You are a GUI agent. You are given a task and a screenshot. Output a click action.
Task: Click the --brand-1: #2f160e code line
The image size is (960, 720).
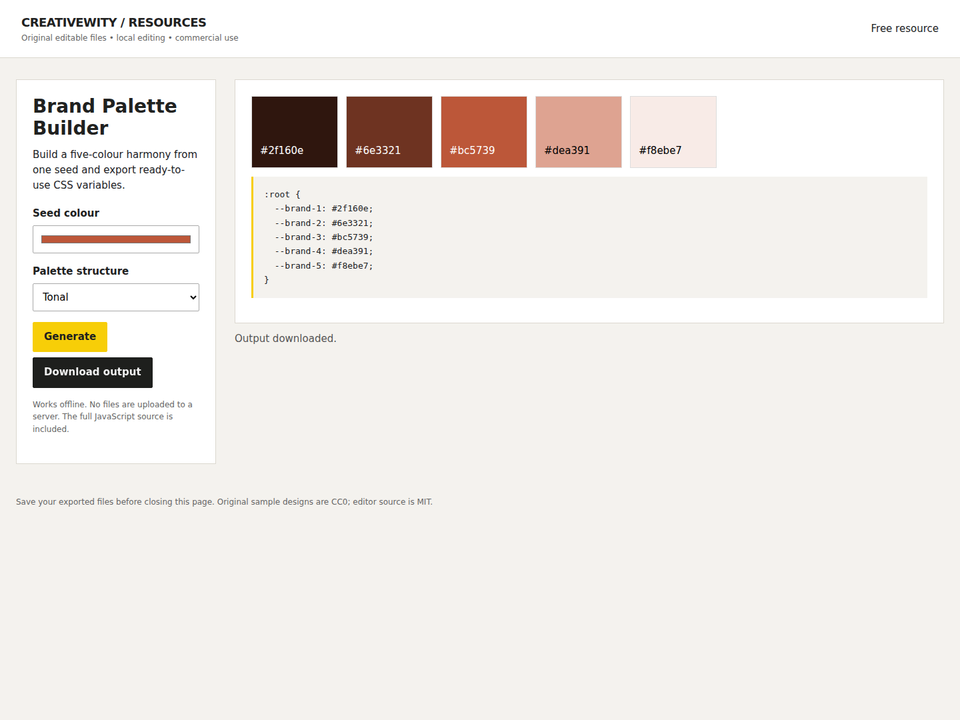click(x=324, y=209)
